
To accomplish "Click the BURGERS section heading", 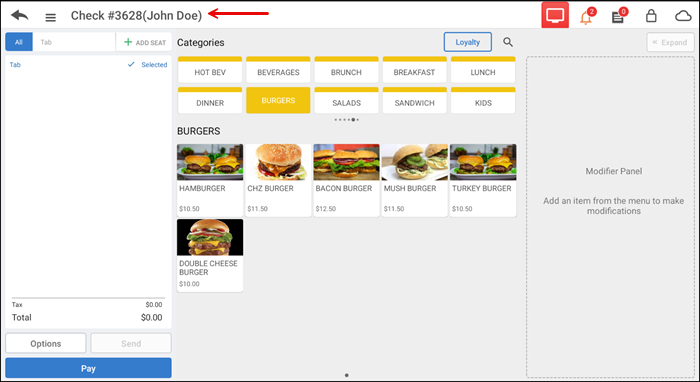I will pos(198,131).
